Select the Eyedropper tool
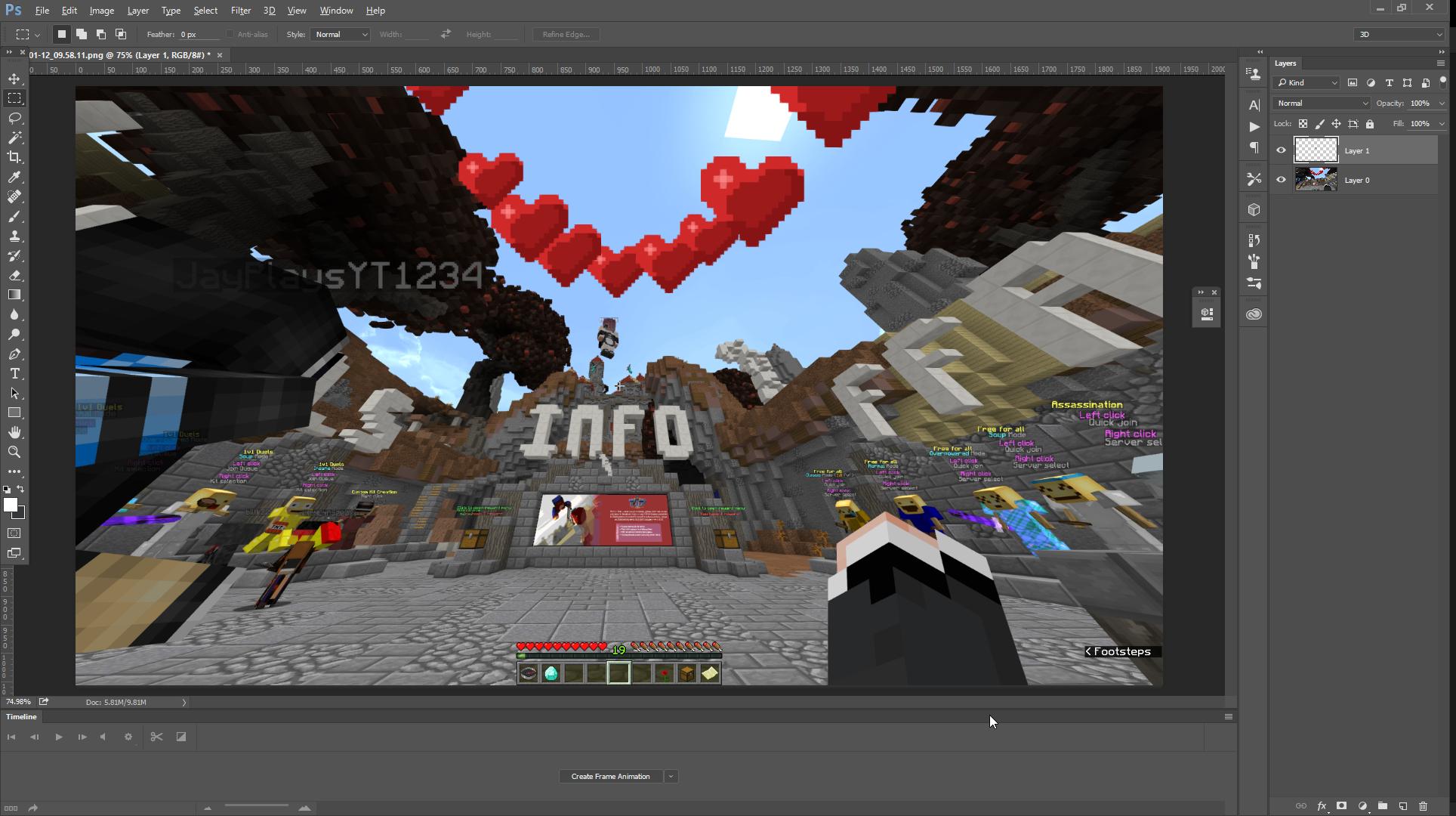This screenshot has height=816, width=1456. 14,177
